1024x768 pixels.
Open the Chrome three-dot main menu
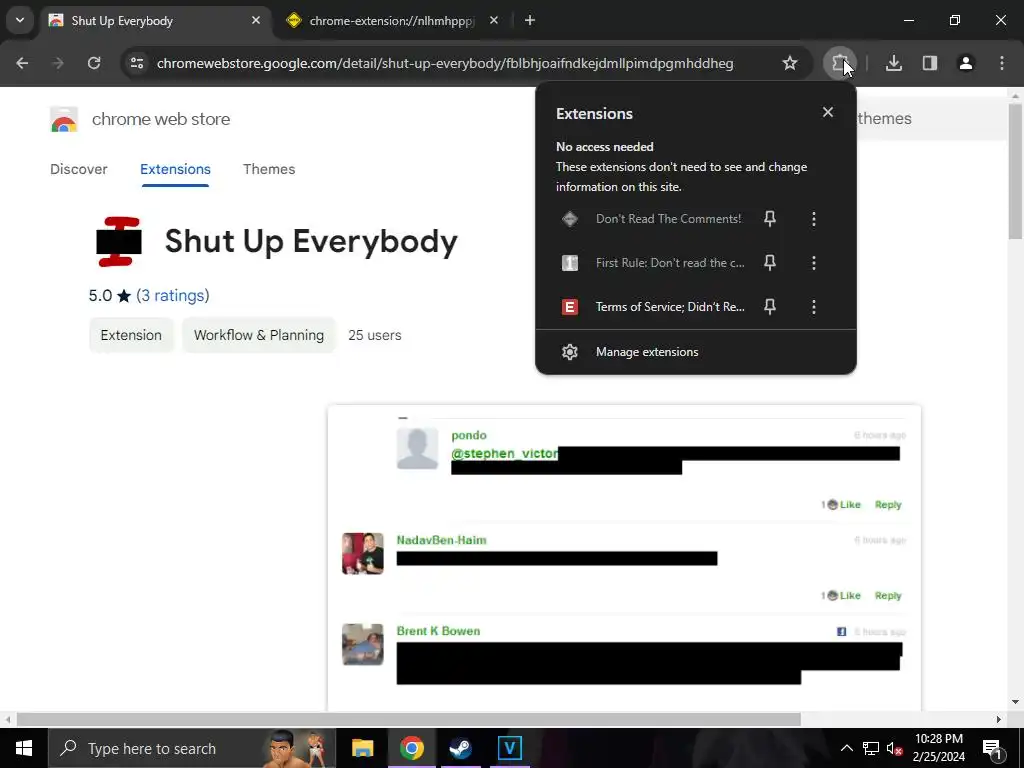tap(1002, 63)
